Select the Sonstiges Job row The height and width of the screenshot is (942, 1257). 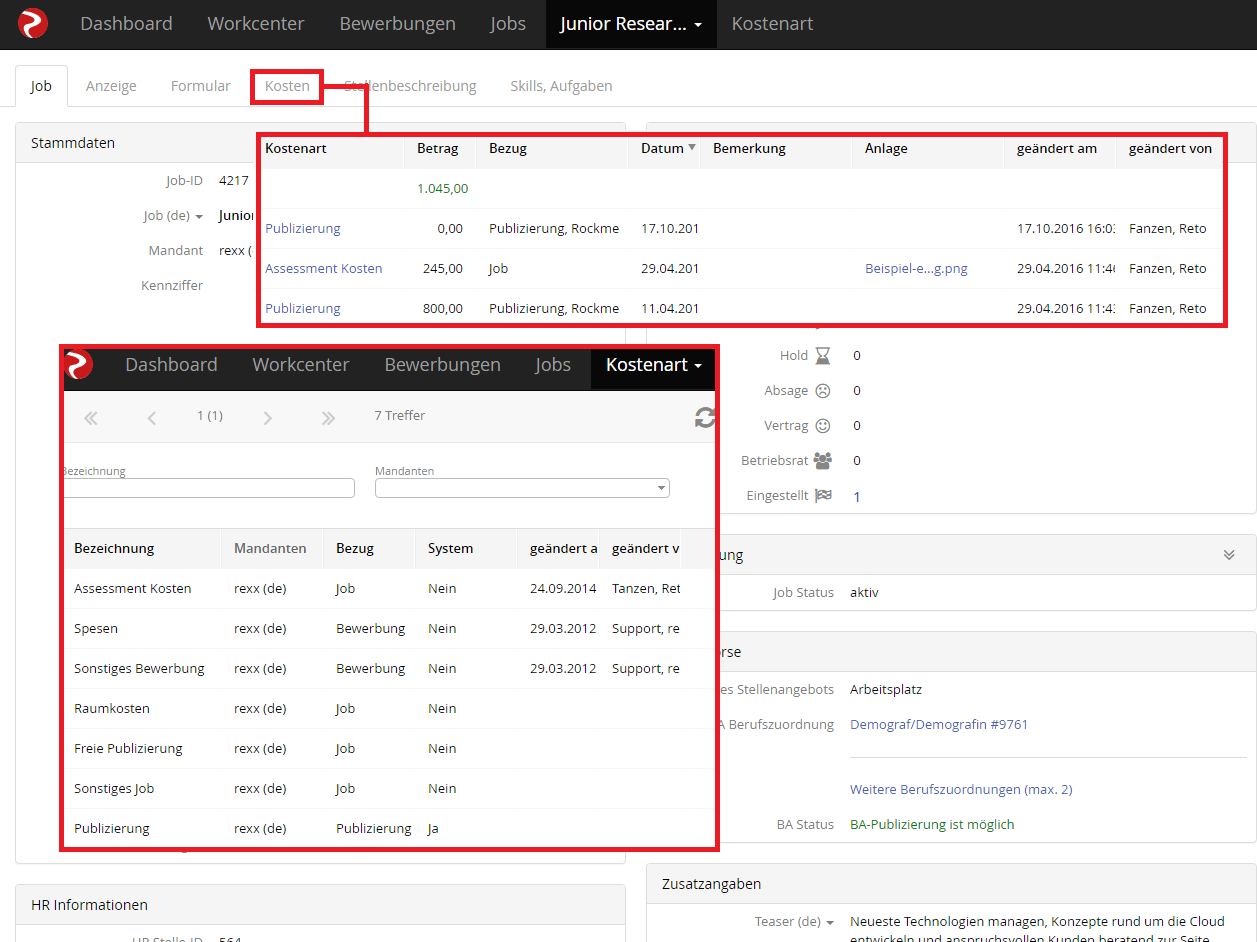coord(388,788)
